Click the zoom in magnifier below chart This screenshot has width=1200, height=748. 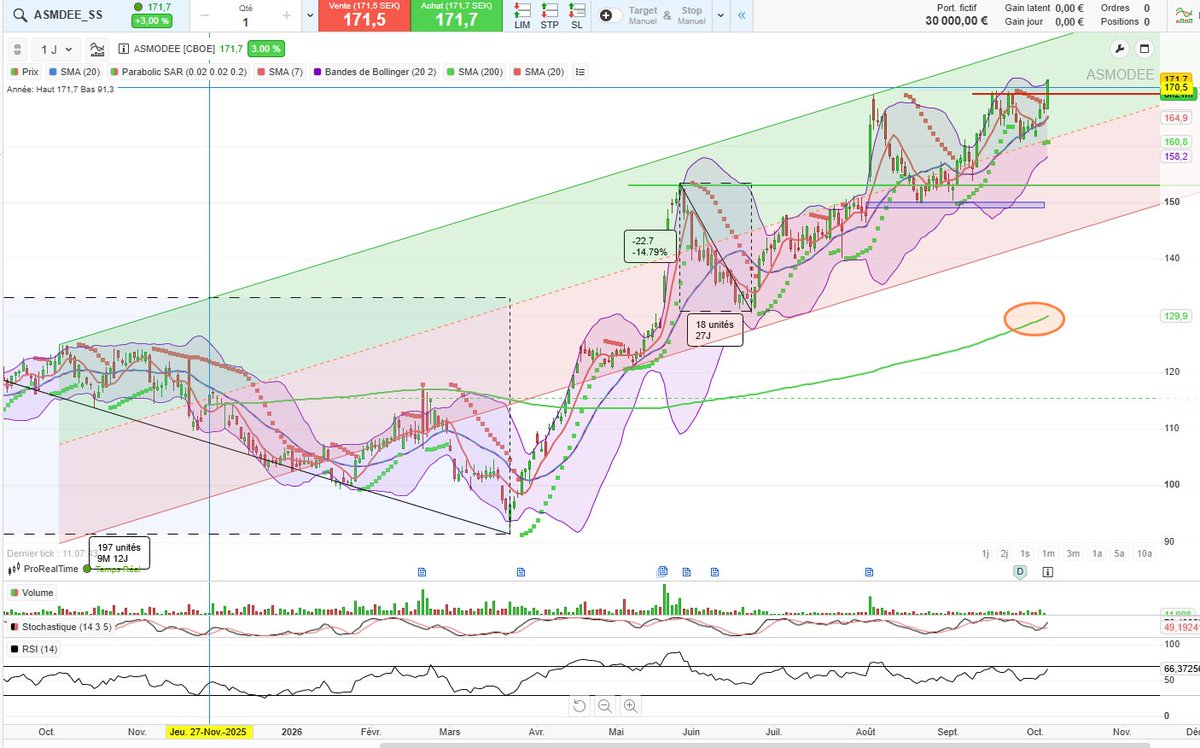tap(630, 706)
